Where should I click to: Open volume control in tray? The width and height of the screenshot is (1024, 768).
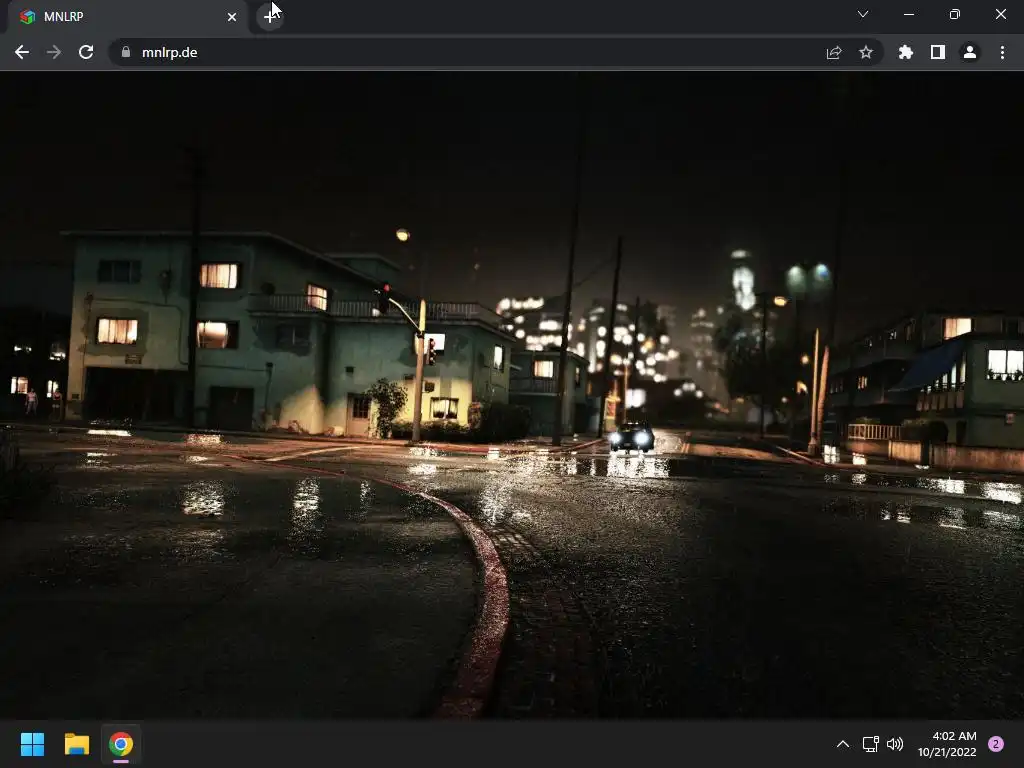tap(895, 744)
